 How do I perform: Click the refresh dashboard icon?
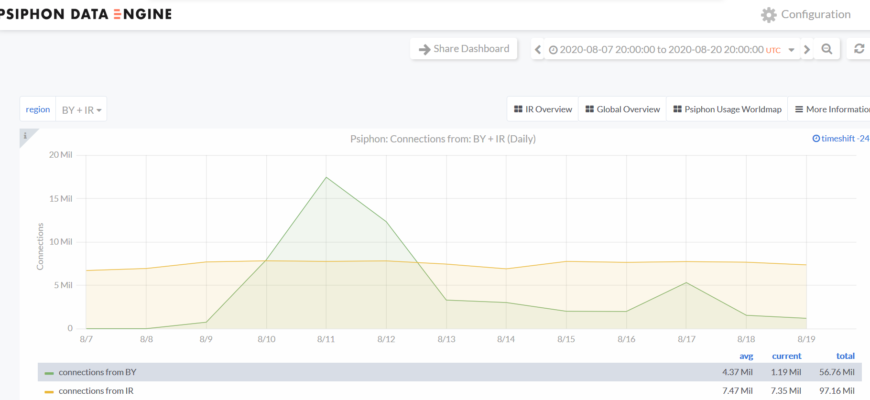click(x=859, y=49)
